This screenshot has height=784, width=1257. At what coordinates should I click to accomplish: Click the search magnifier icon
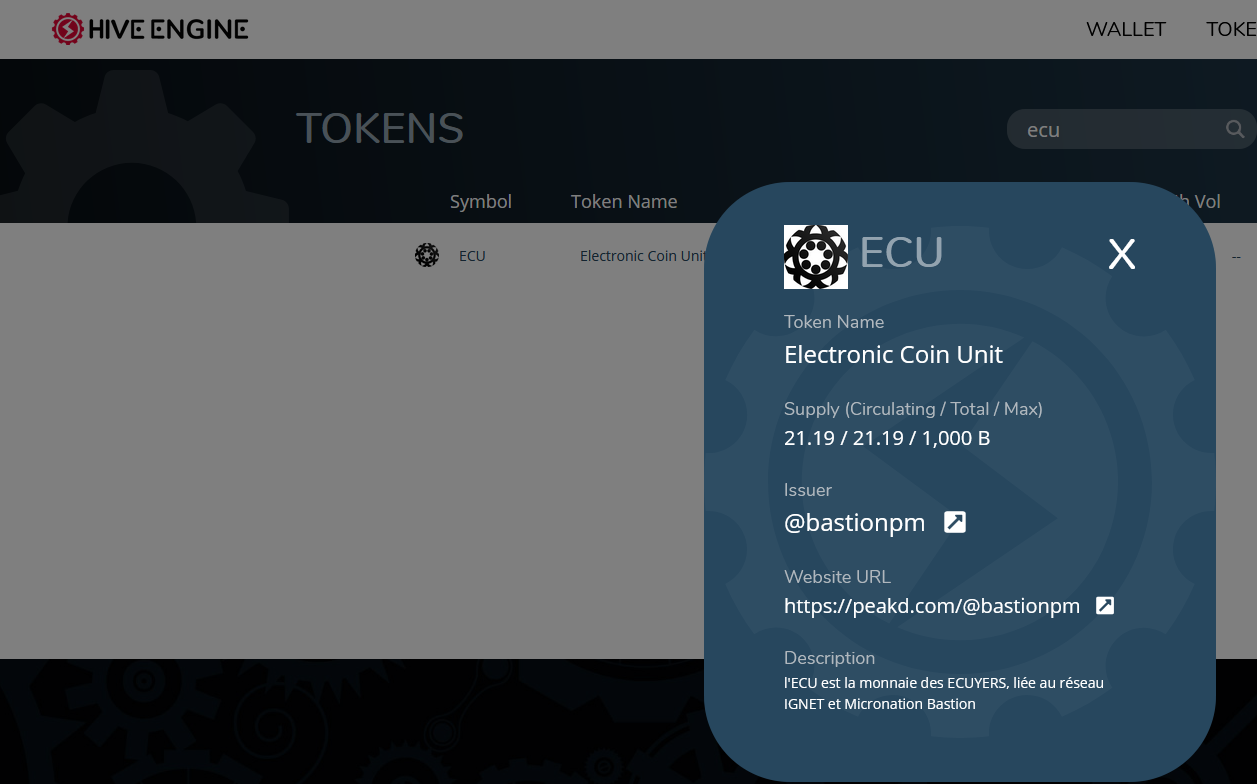click(x=1235, y=129)
